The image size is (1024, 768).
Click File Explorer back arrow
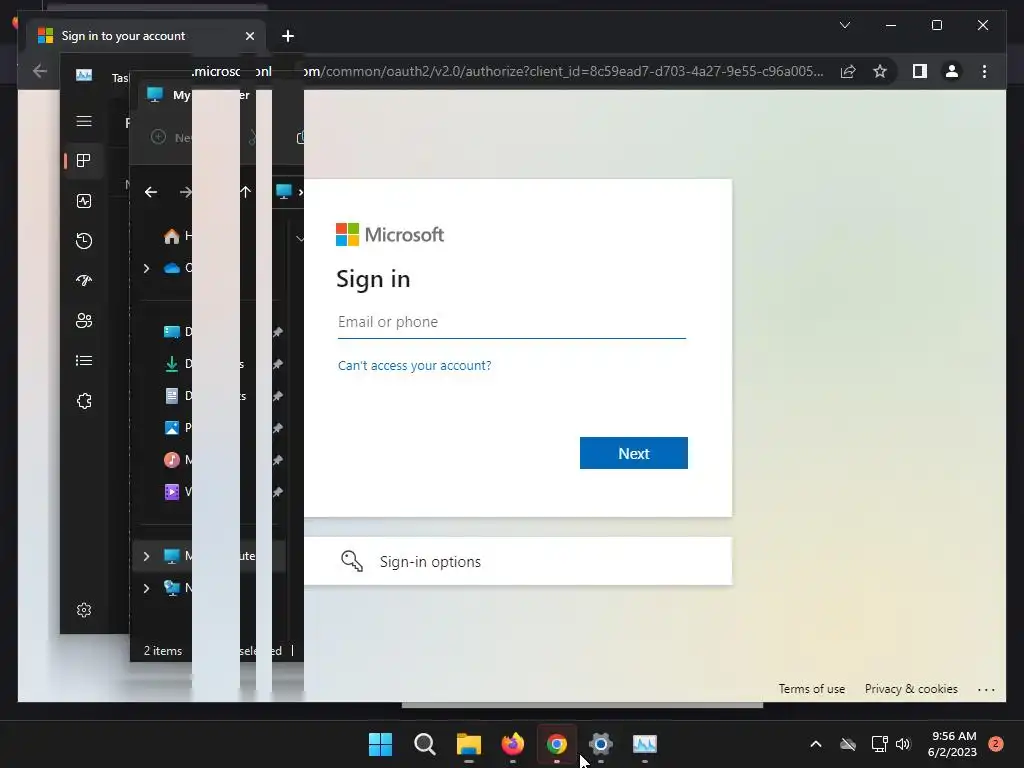[151, 192]
